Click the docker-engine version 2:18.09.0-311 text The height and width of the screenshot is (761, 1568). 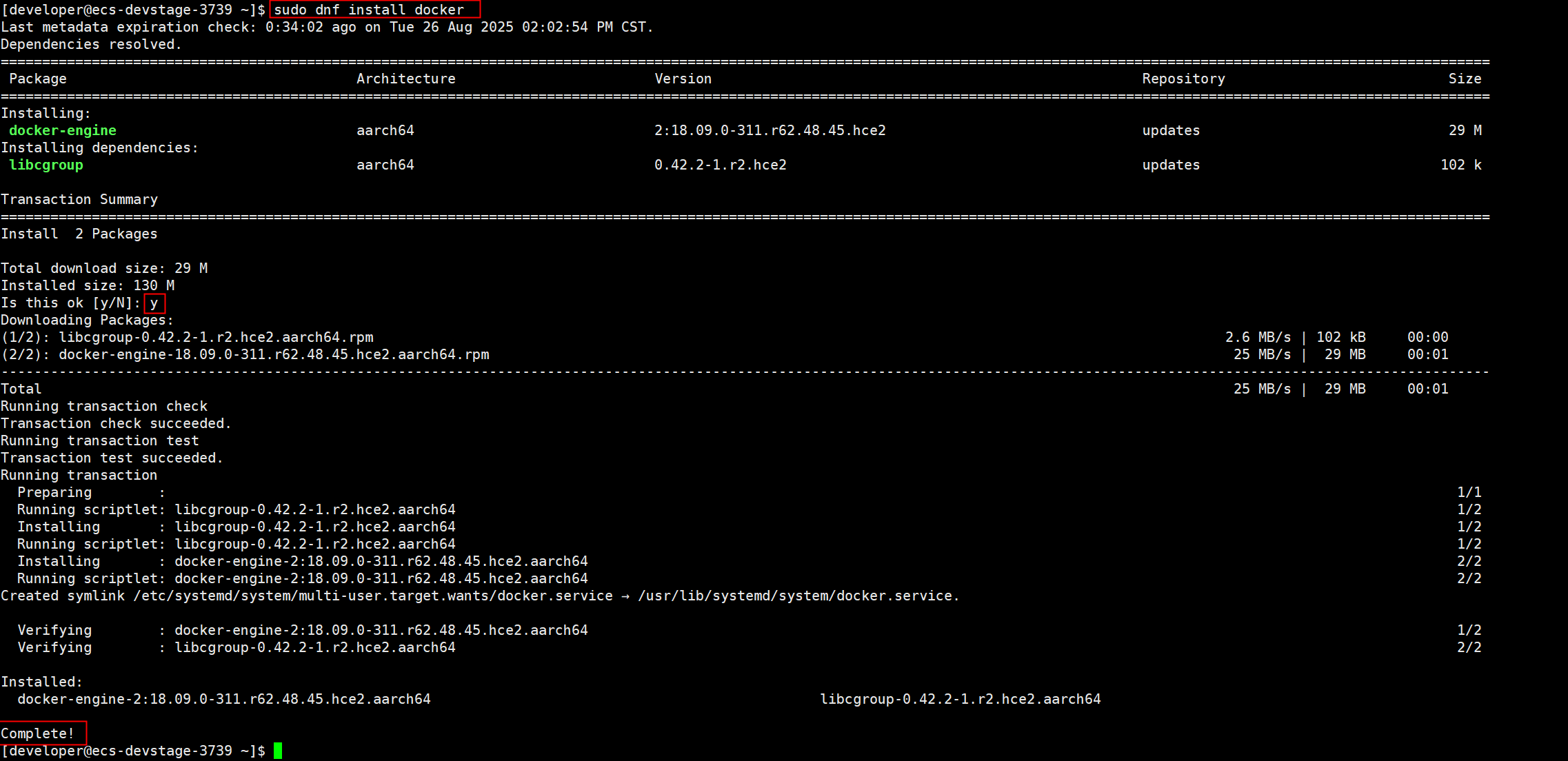click(770, 130)
